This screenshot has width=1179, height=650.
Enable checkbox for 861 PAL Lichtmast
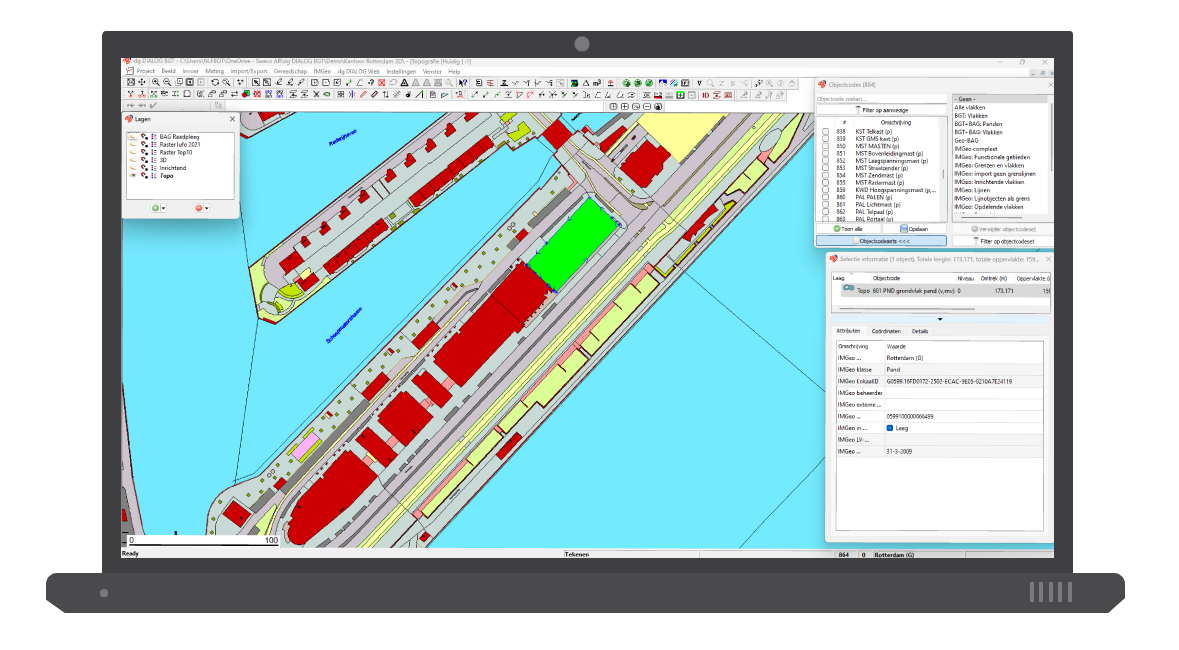(825, 205)
